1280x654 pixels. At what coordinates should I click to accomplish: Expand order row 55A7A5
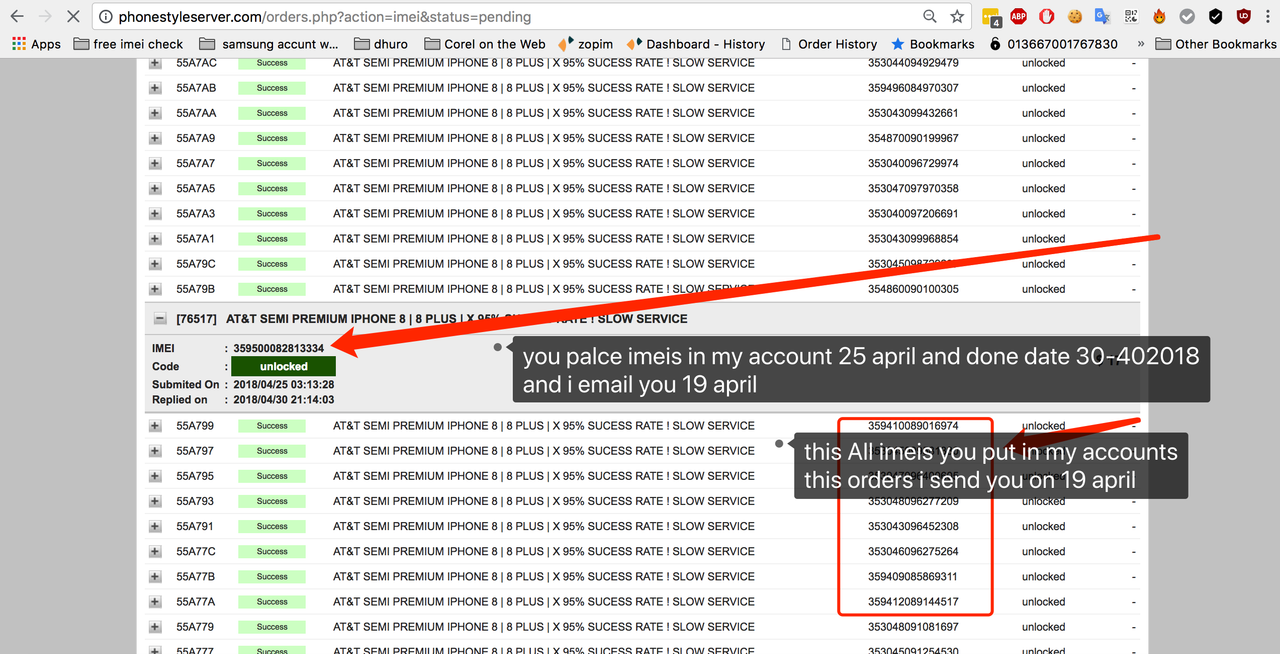[x=155, y=188]
